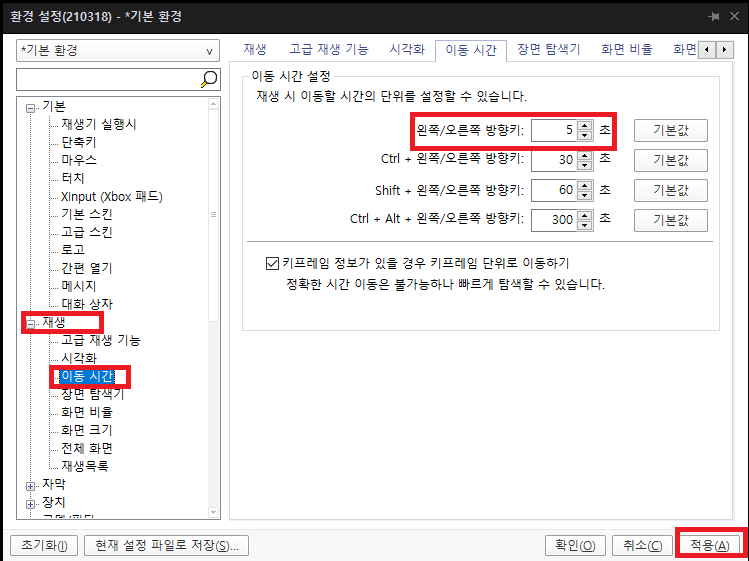The height and width of the screenshot is (561, 749).
Task: Switch to the 화면 비율 tab
Action: (x=627, y=49)
